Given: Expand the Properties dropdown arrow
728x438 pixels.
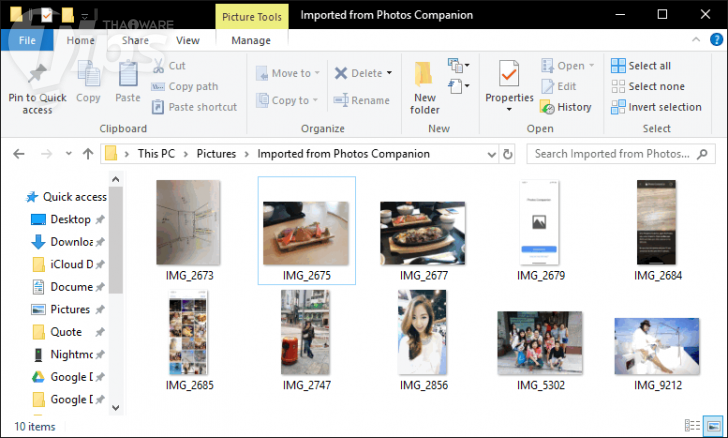Looking at the screenshot, I should (509, 110).
